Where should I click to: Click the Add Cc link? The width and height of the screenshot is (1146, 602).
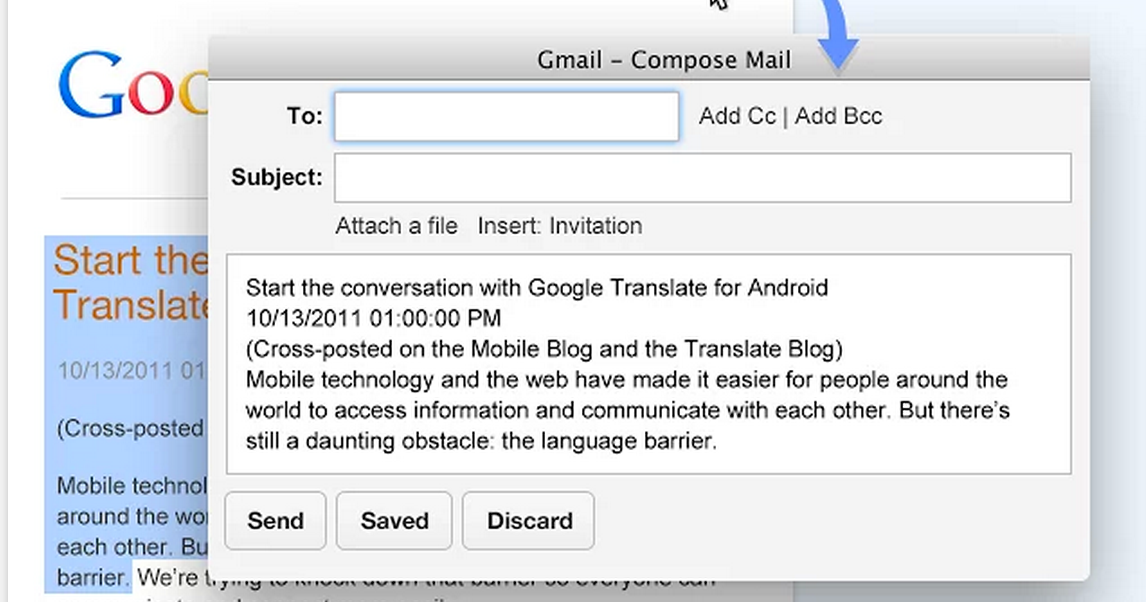pyautogui.click(x=736, y=116)
